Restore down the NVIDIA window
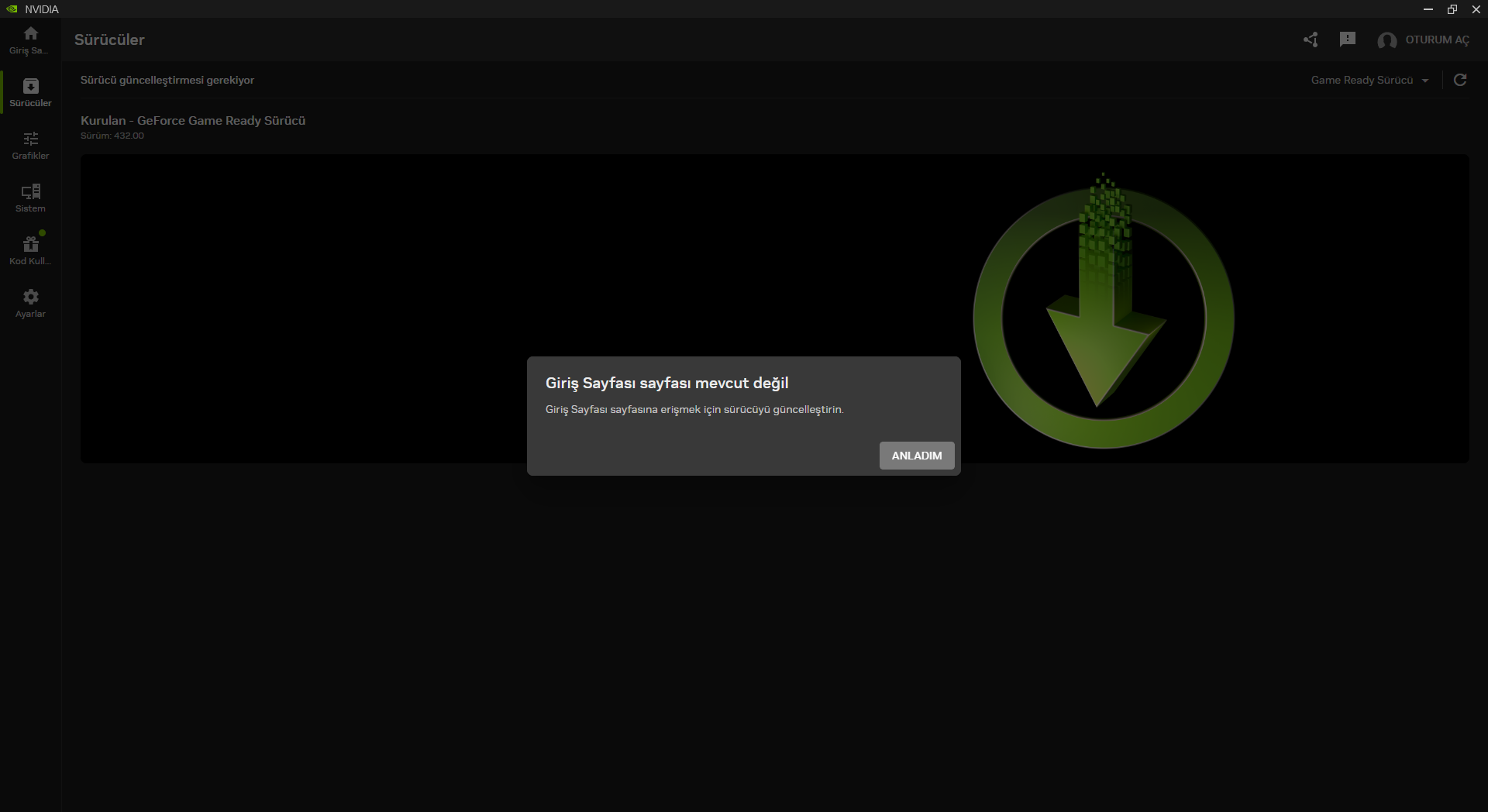This screenshot has width=1488, height=812. [x=1452, y=9]
